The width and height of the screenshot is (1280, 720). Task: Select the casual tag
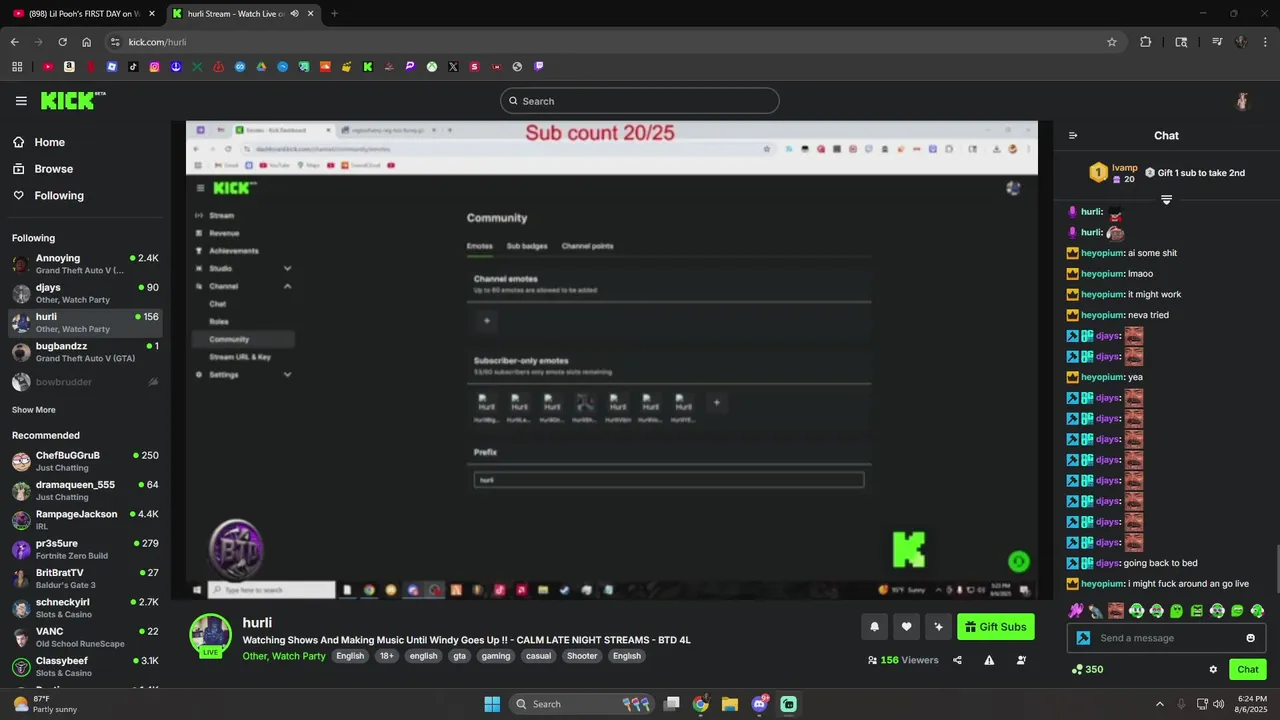point(538,656)
